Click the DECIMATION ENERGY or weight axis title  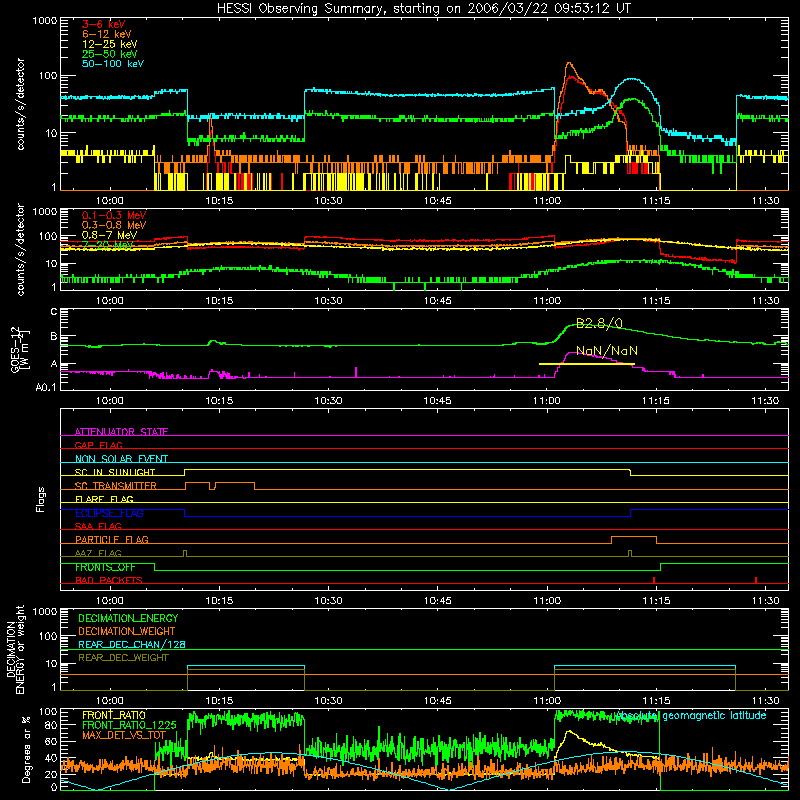click(15, 649)
